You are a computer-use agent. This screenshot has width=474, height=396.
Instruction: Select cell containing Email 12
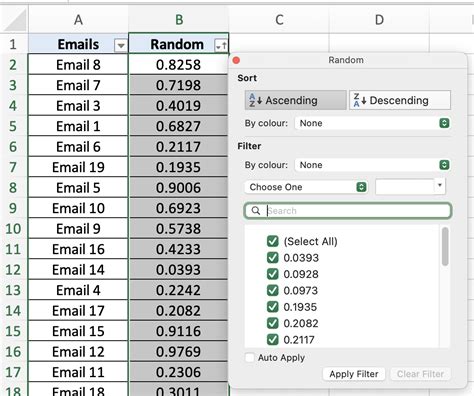tap(78, 352)
